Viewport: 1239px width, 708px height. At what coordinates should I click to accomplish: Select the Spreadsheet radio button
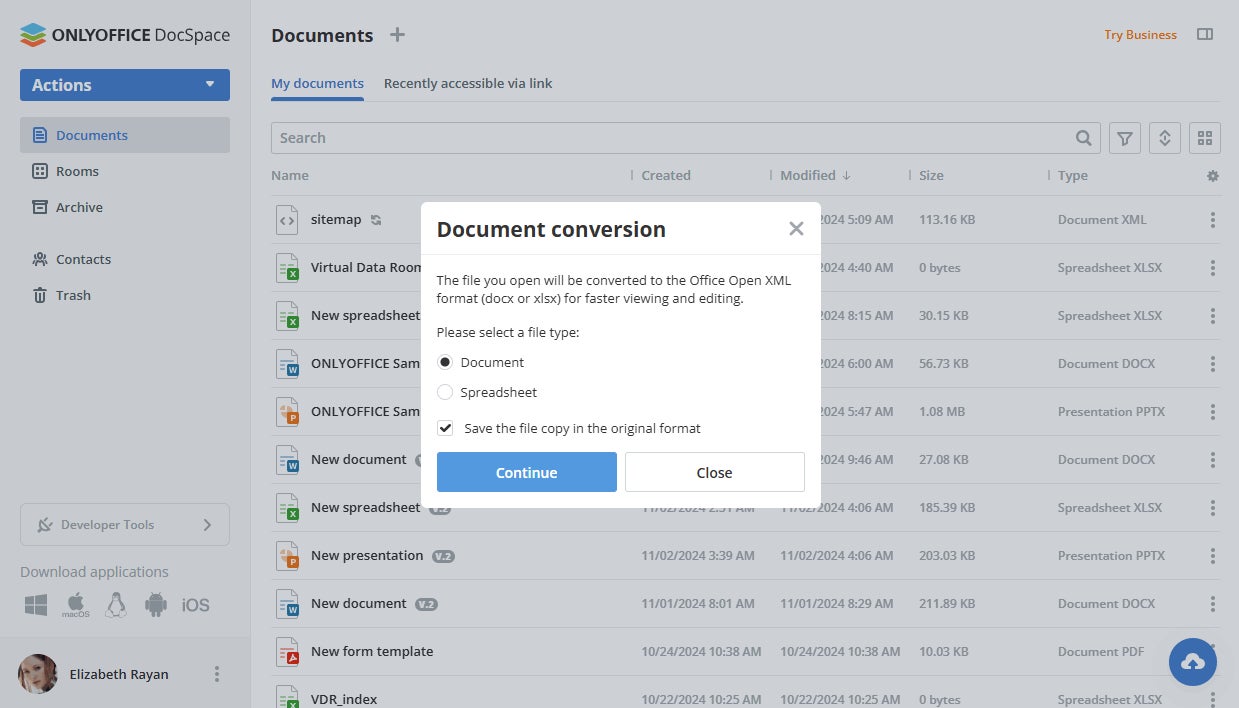pos(445,392)
